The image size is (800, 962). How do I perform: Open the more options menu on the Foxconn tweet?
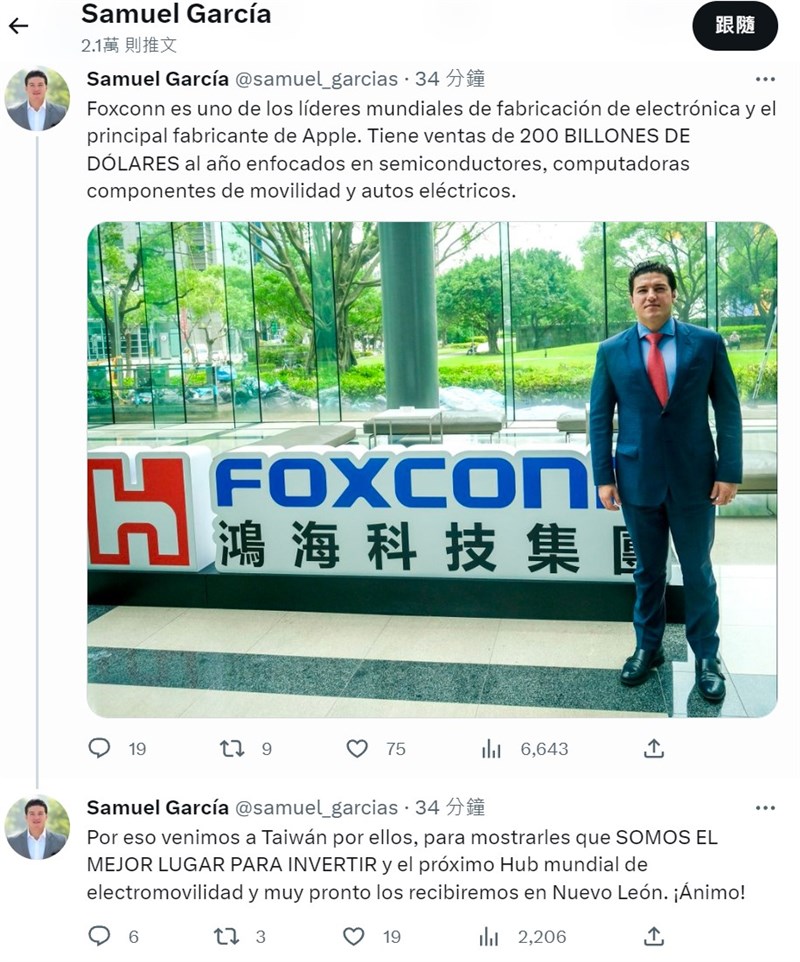[x=765, y=79]
